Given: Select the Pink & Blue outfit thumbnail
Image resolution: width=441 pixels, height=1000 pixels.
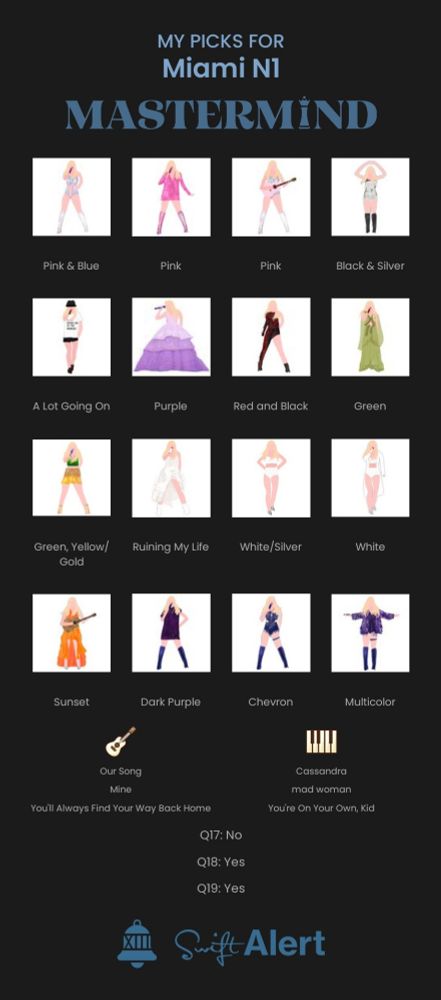Looking at the screenshot, I should (x=71, y=197).
